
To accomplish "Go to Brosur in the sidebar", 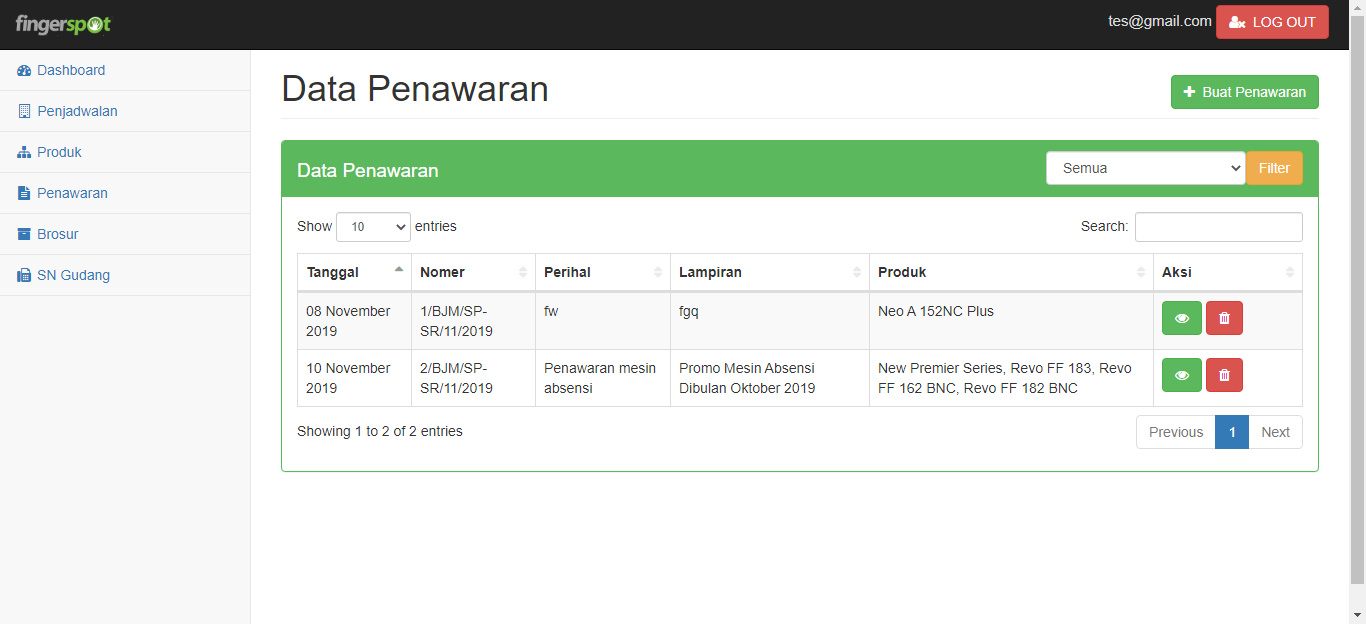I will click(x=57, y=235).
